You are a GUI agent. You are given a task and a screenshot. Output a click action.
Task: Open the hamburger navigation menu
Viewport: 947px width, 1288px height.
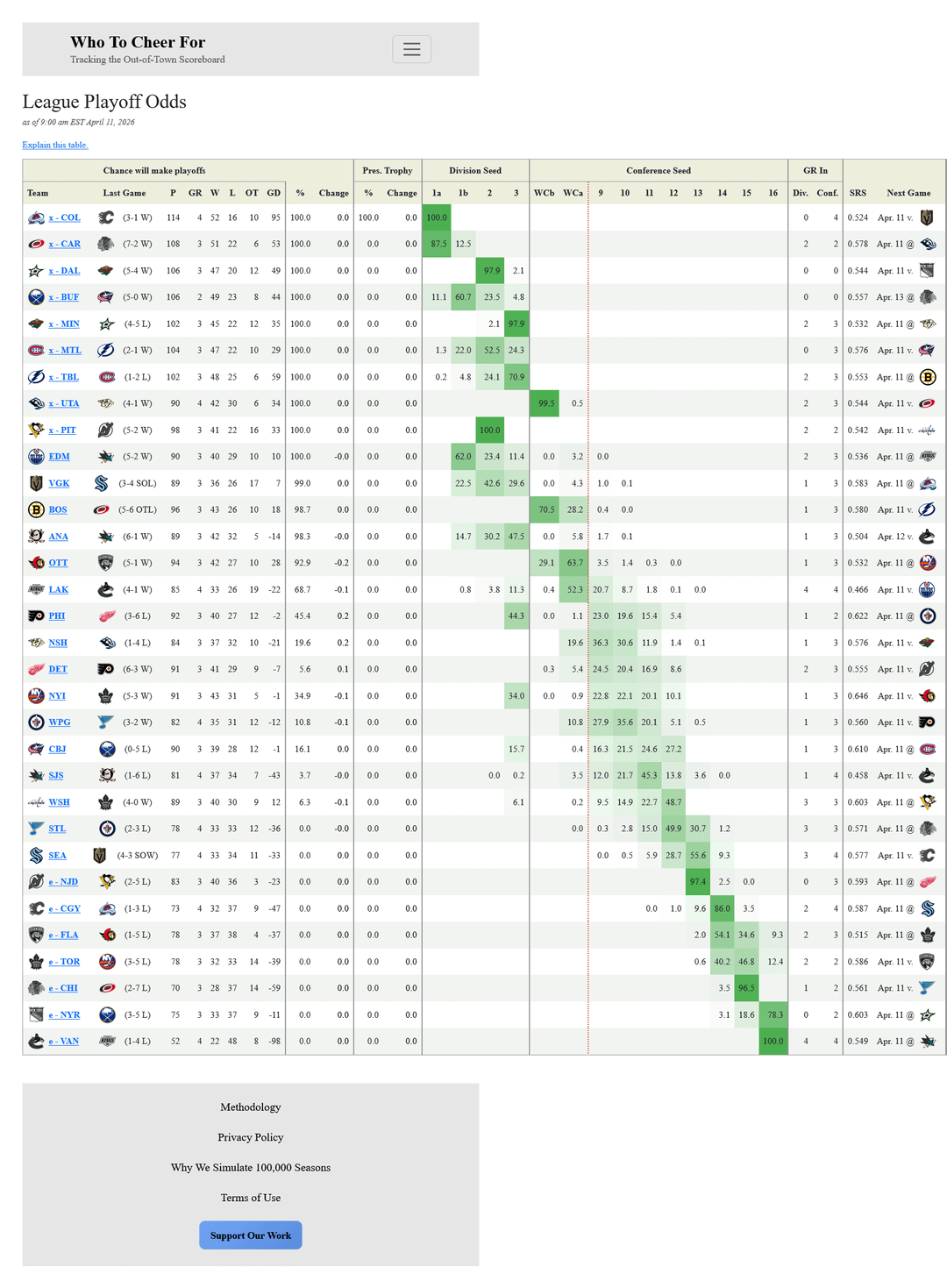coord(411,49)
